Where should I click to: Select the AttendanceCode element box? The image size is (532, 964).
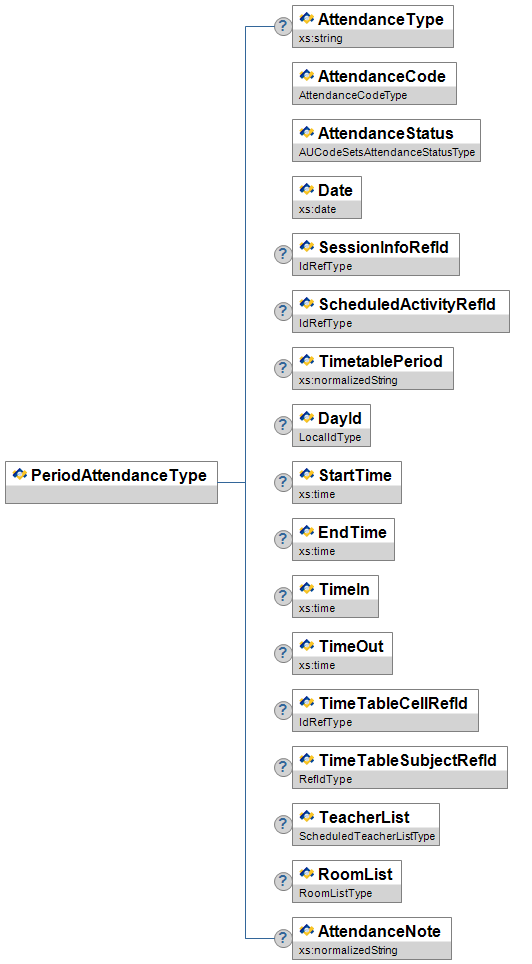point(374,84)
